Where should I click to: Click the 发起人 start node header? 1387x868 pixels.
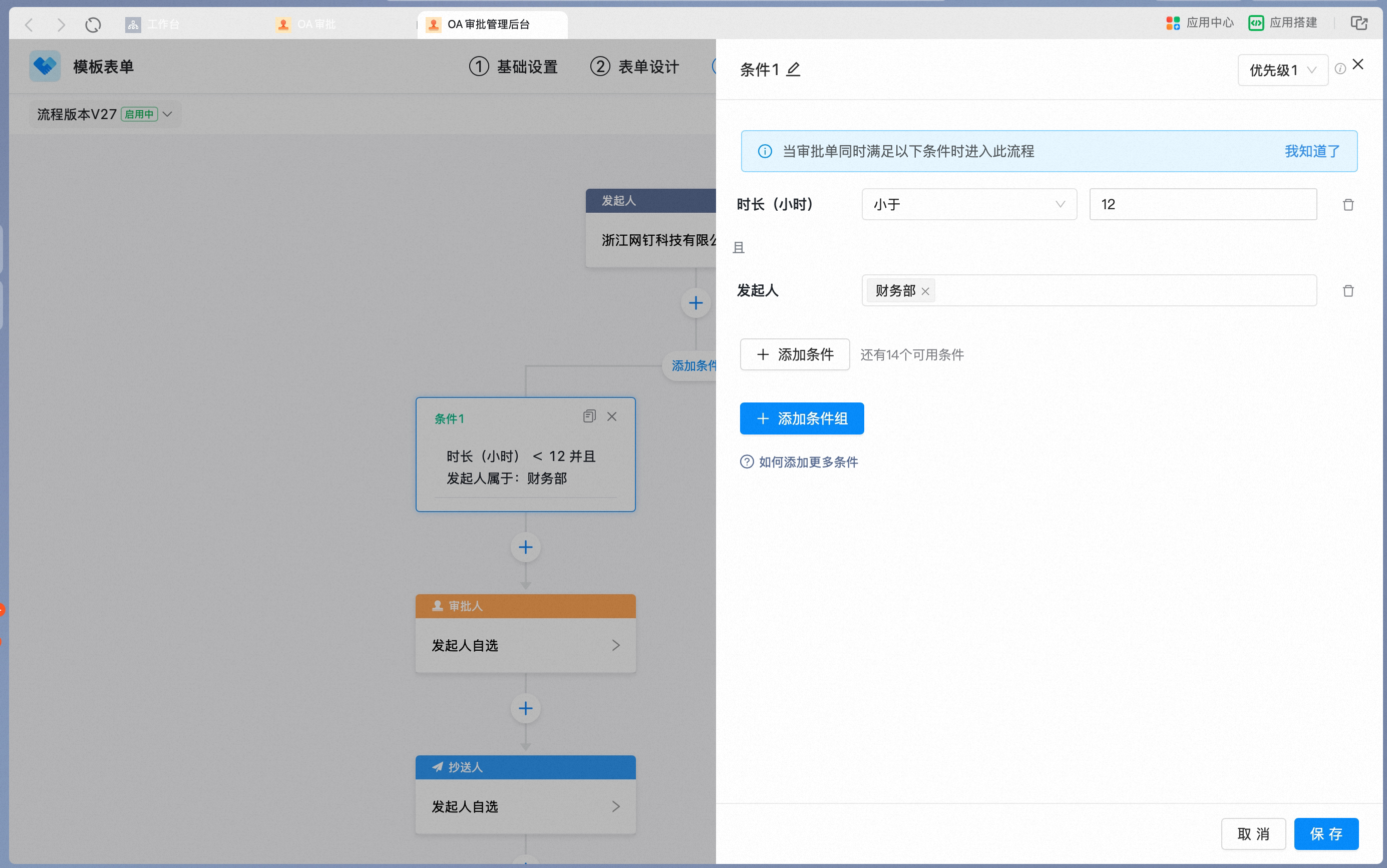(x=650, y=201)
